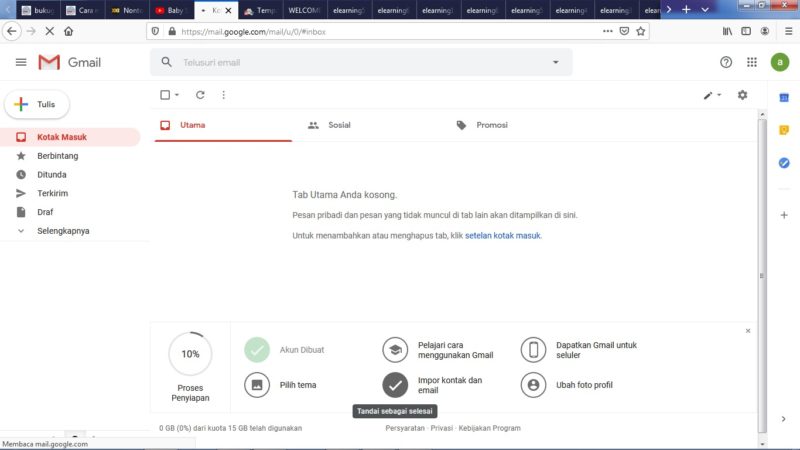Click Pelajari cara menggunakan Gmail icon

[x=395, y=350]
